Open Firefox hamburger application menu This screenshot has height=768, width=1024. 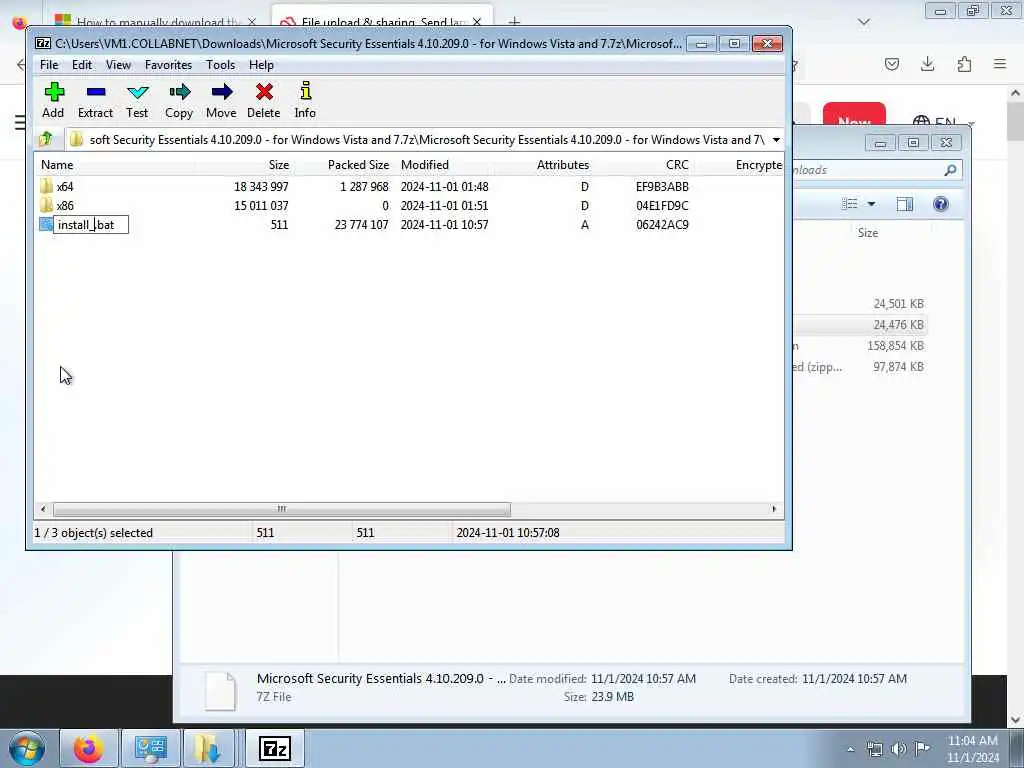pyautogui.click(x=1000, y=64)
